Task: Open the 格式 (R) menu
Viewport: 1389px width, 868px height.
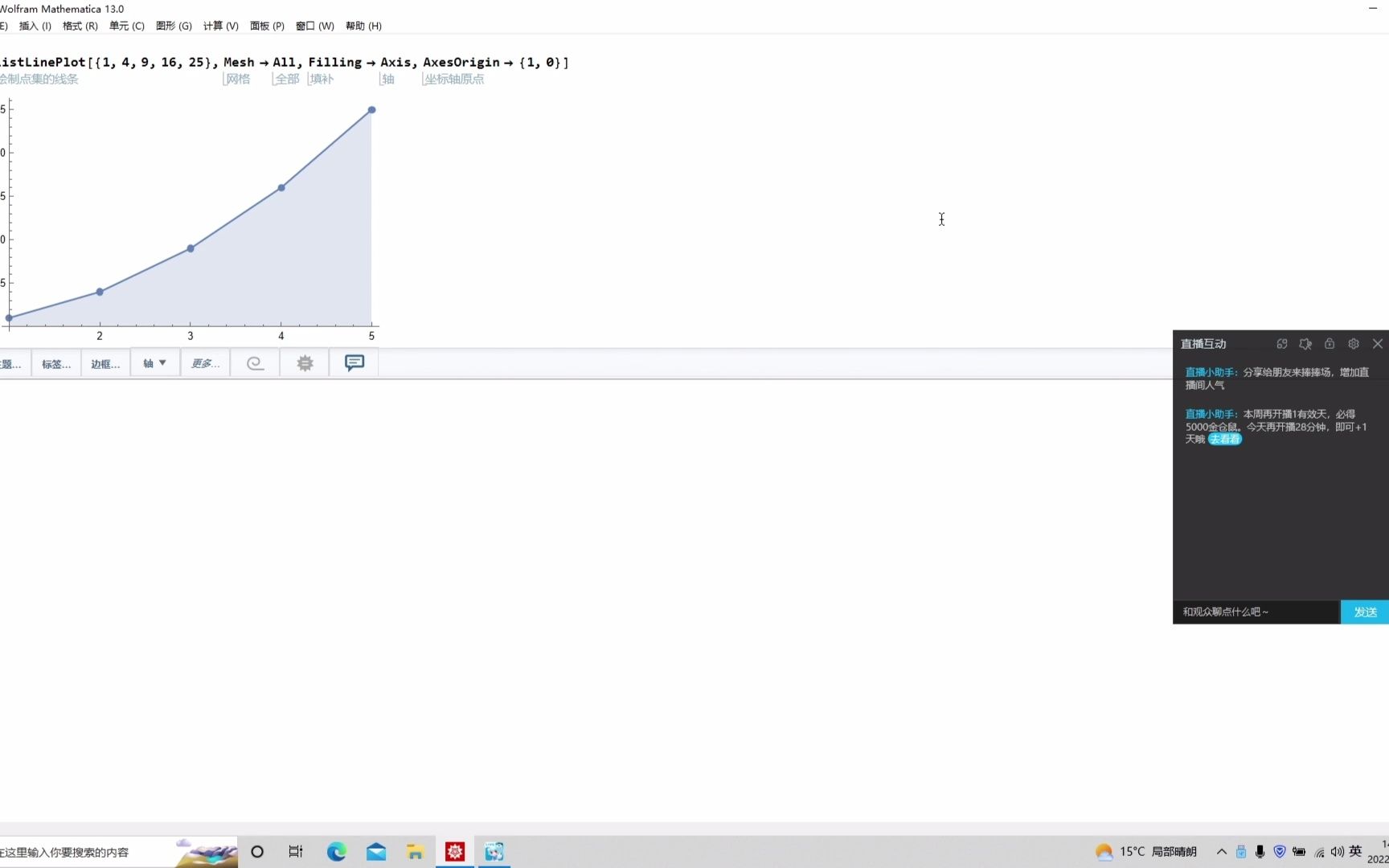Action: [80, 26]
